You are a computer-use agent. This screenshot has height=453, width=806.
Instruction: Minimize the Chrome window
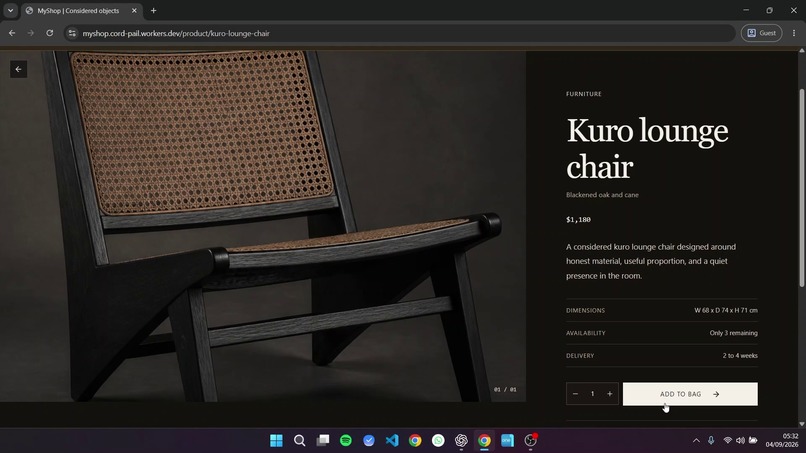746,10
